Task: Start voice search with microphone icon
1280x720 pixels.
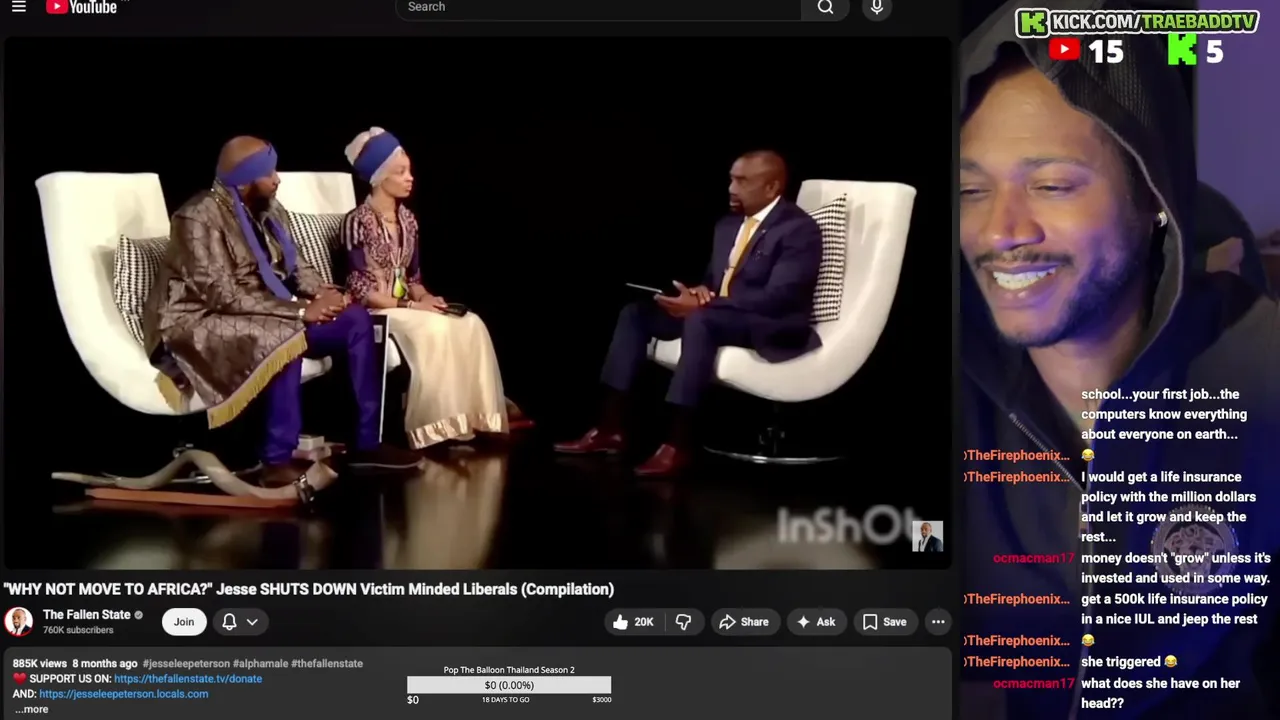Action: pyautogui.click(x=877, y=8)
